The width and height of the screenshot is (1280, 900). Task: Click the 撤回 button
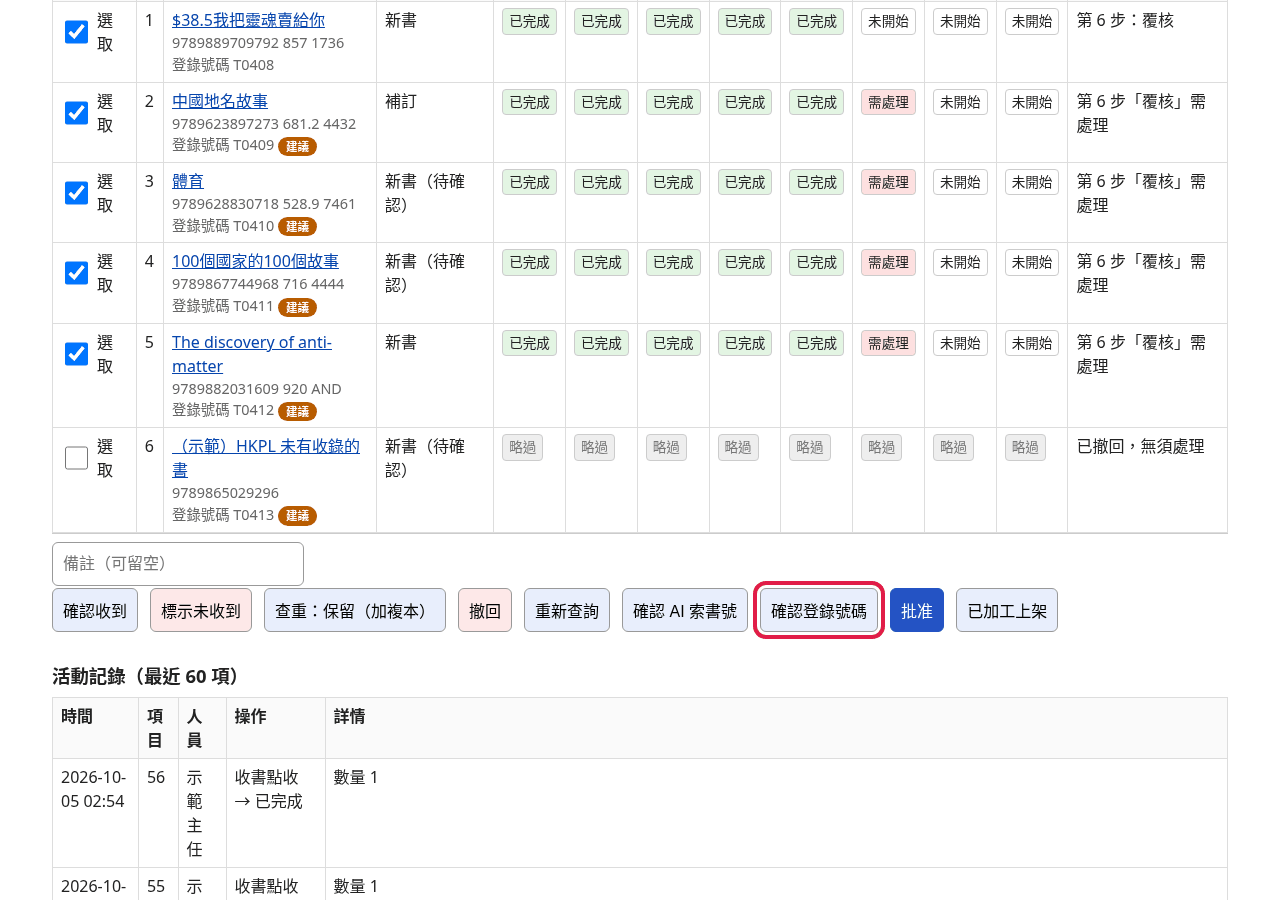coord(485,610)
